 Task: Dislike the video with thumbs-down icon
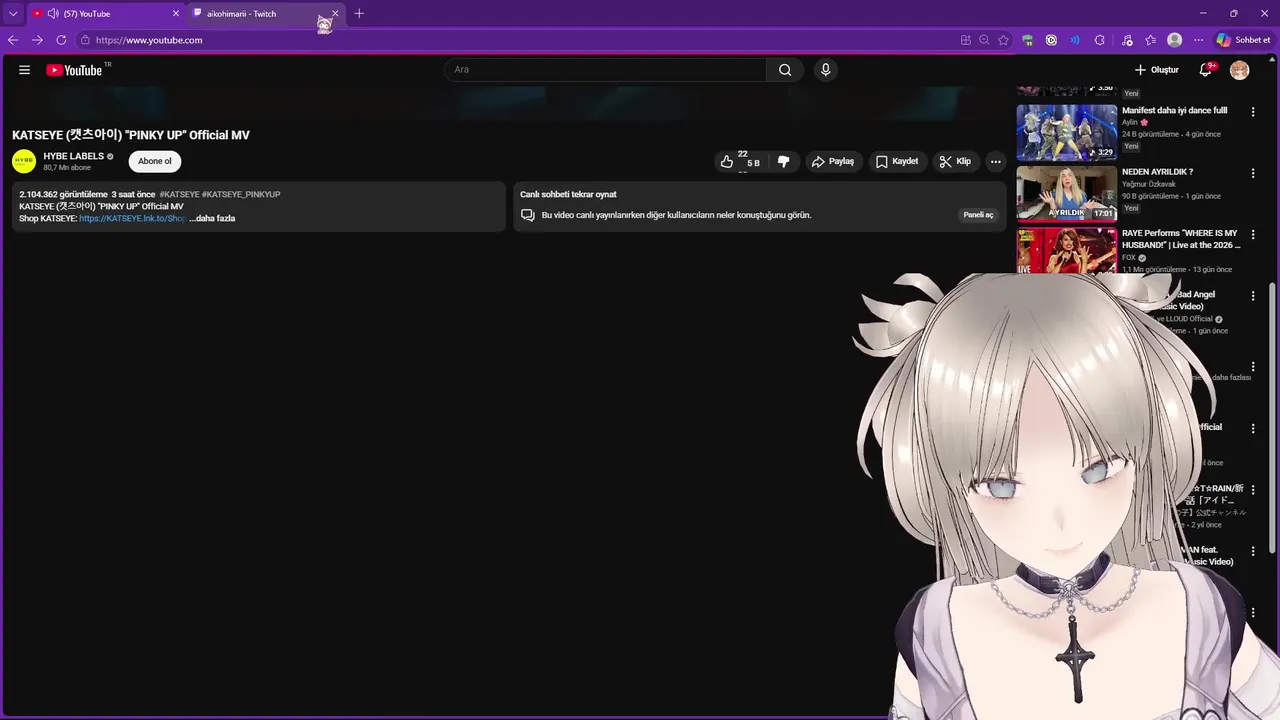(x=783, y=161)
